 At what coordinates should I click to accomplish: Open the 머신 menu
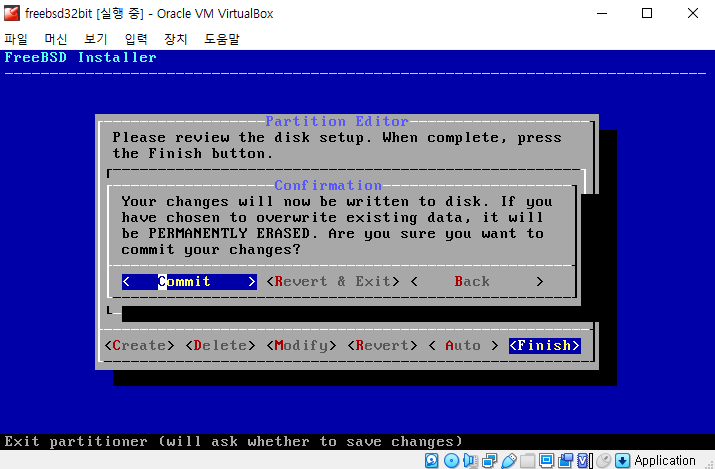(56, 39)
